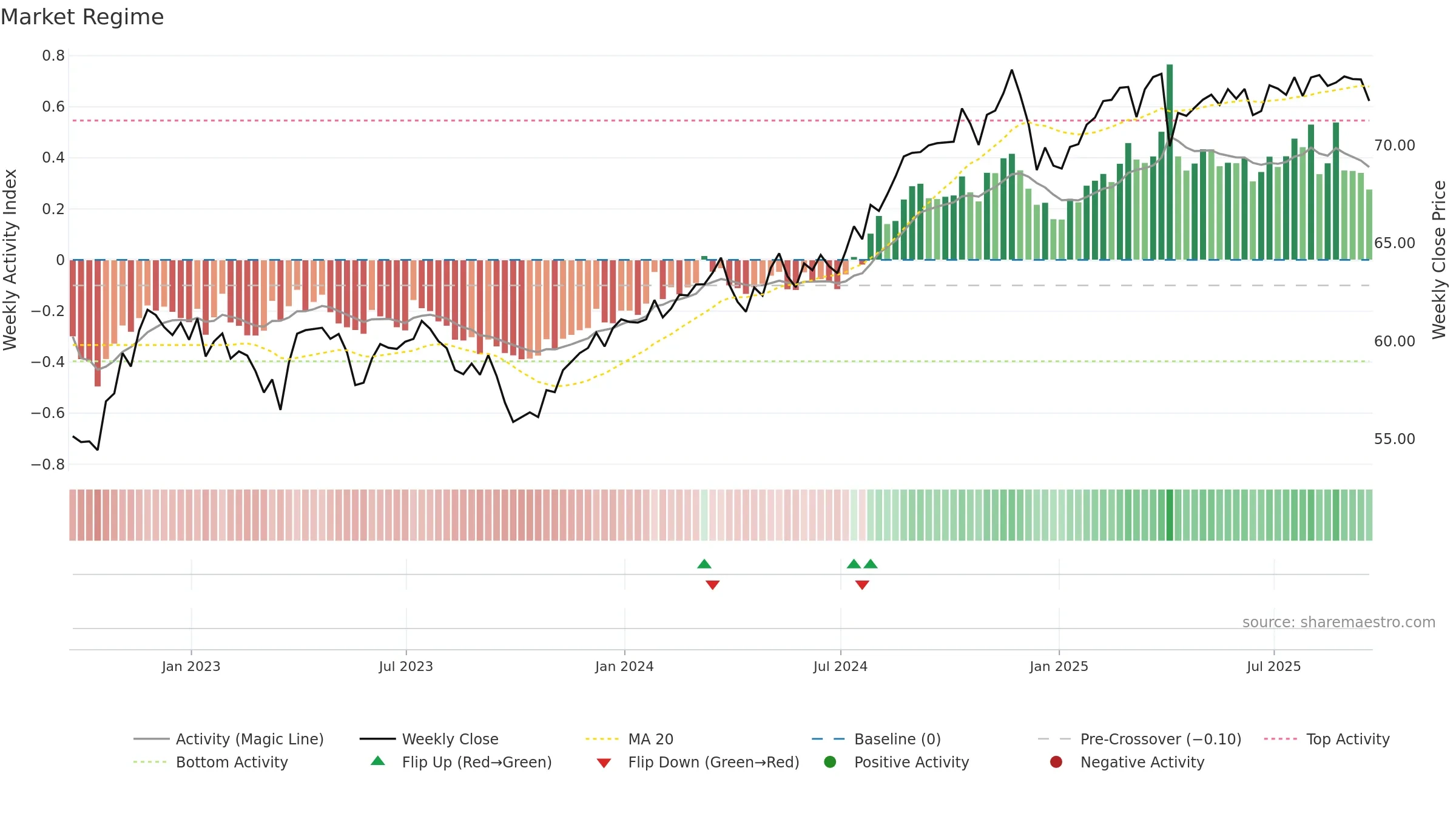
Task: Toggle Pre-Crossover (−0.10) legend entry
Action: pos(1139,739)
